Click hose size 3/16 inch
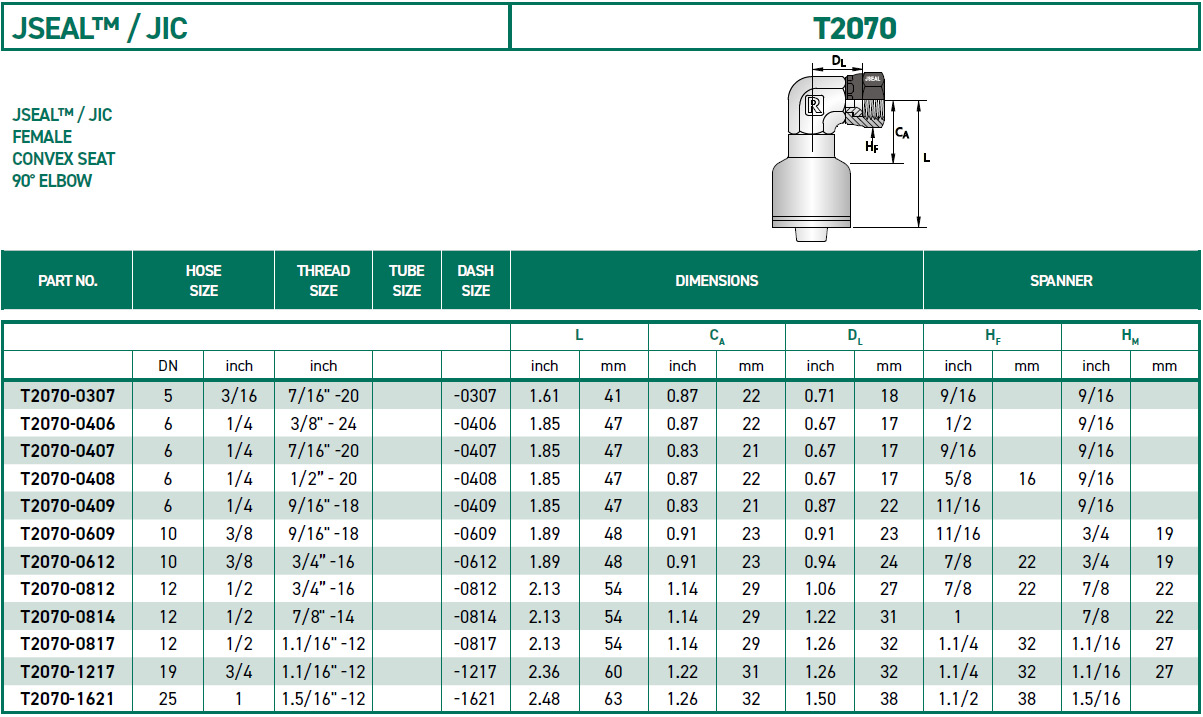Image resolution: width=1203 pixels, height=717 pixels. 239,396
